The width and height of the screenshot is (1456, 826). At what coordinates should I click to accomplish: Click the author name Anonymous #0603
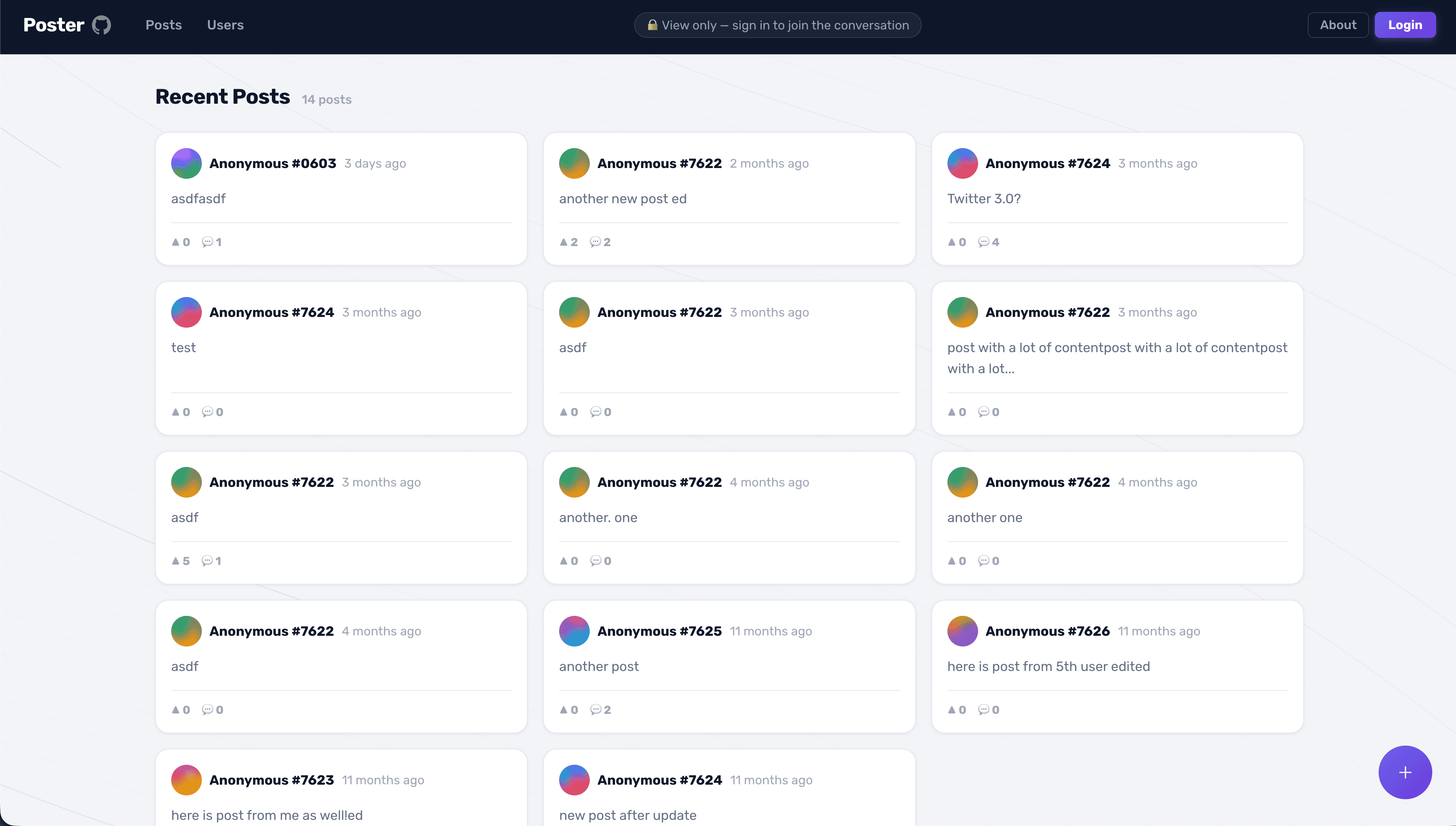click(273, 163)
